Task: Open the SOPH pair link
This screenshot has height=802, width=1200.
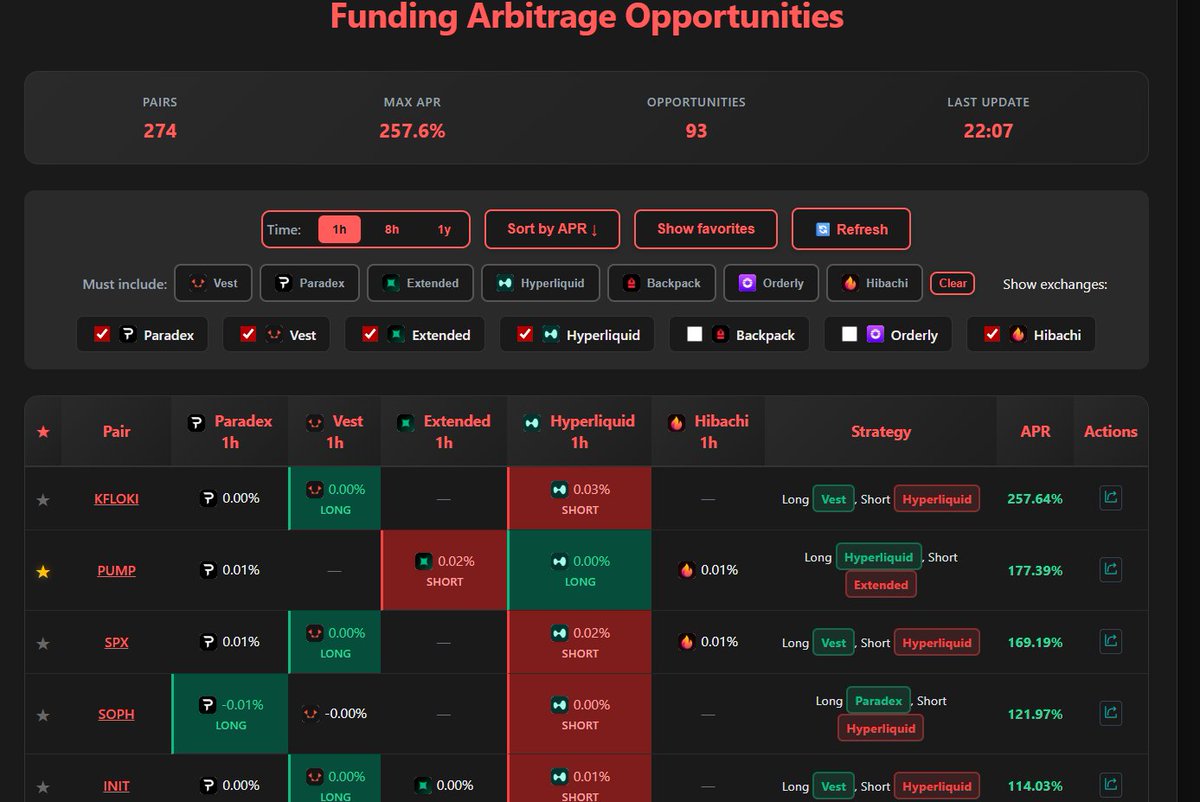Action: (116, 715)
